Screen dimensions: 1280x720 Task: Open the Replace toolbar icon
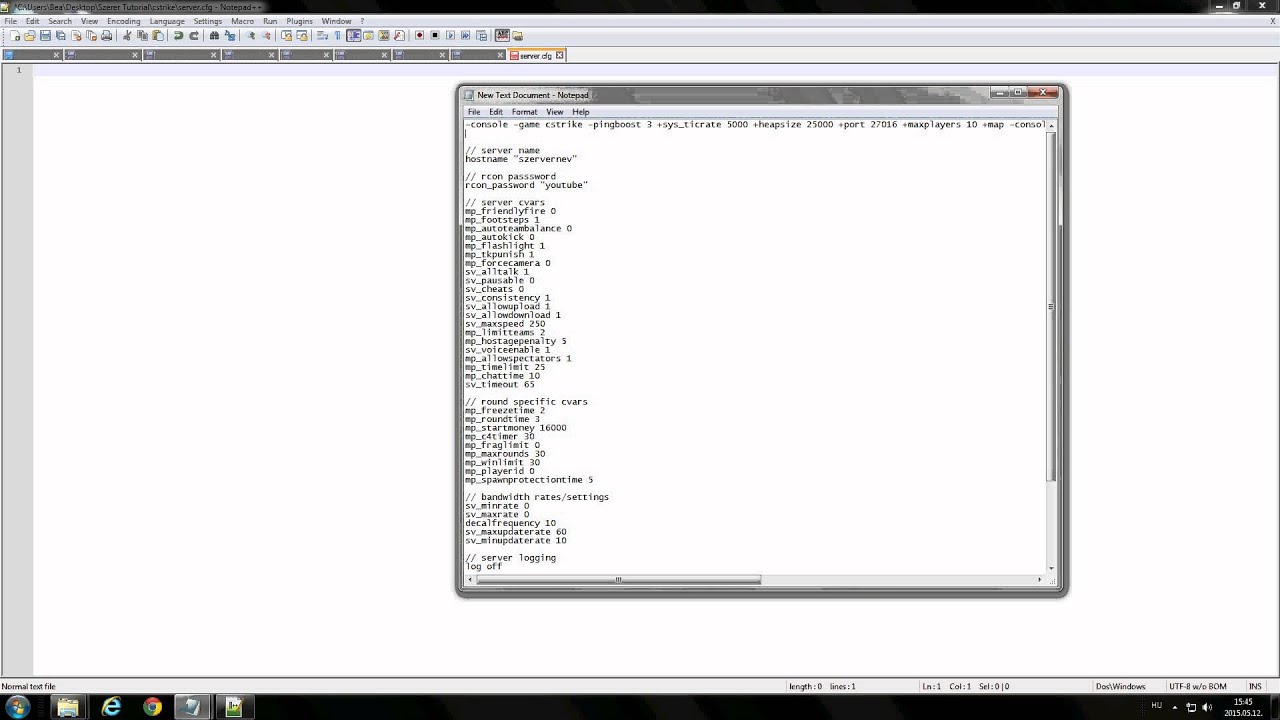click(x=230, y=35)
